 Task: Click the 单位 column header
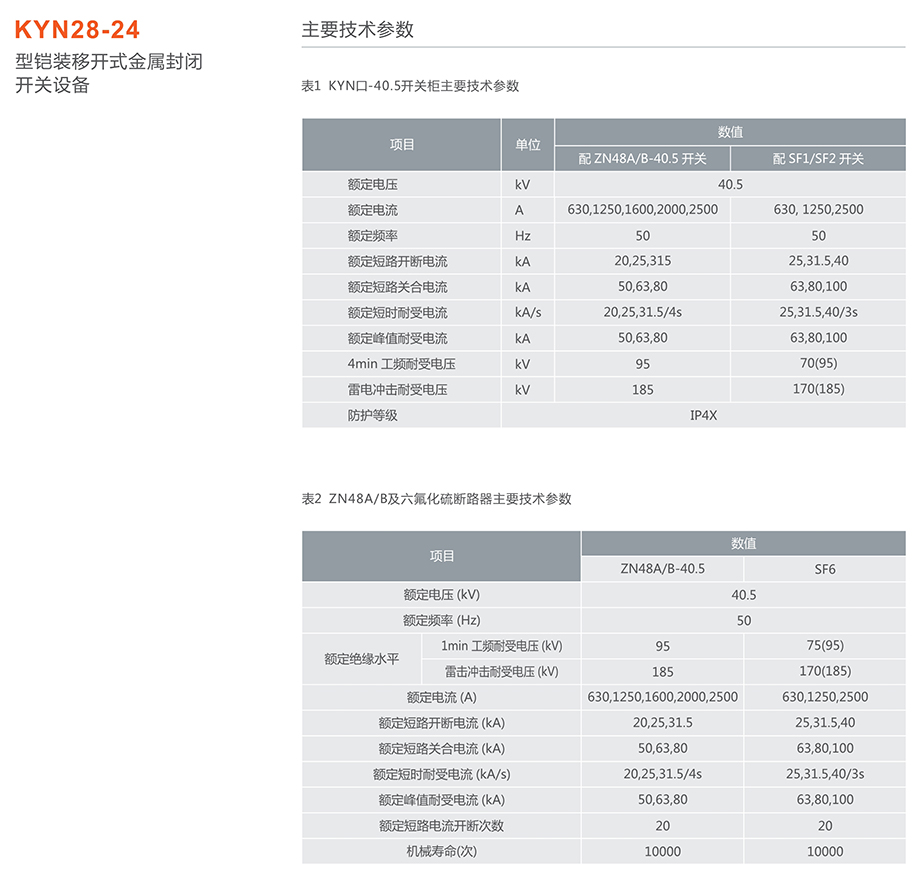[x=527, y=145]
